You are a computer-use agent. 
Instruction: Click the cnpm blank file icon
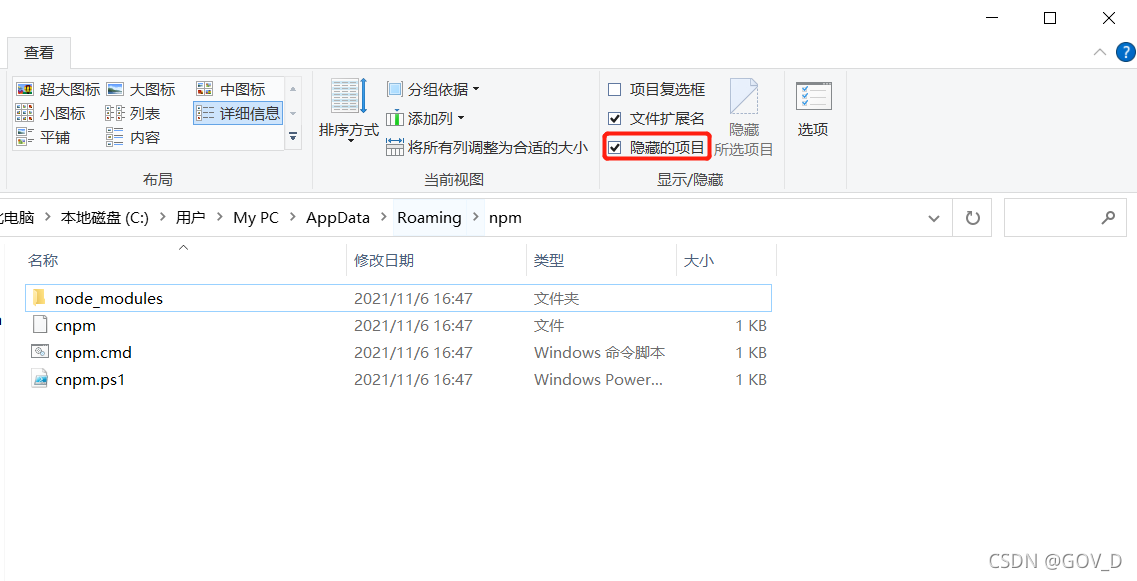pos(39,325)
